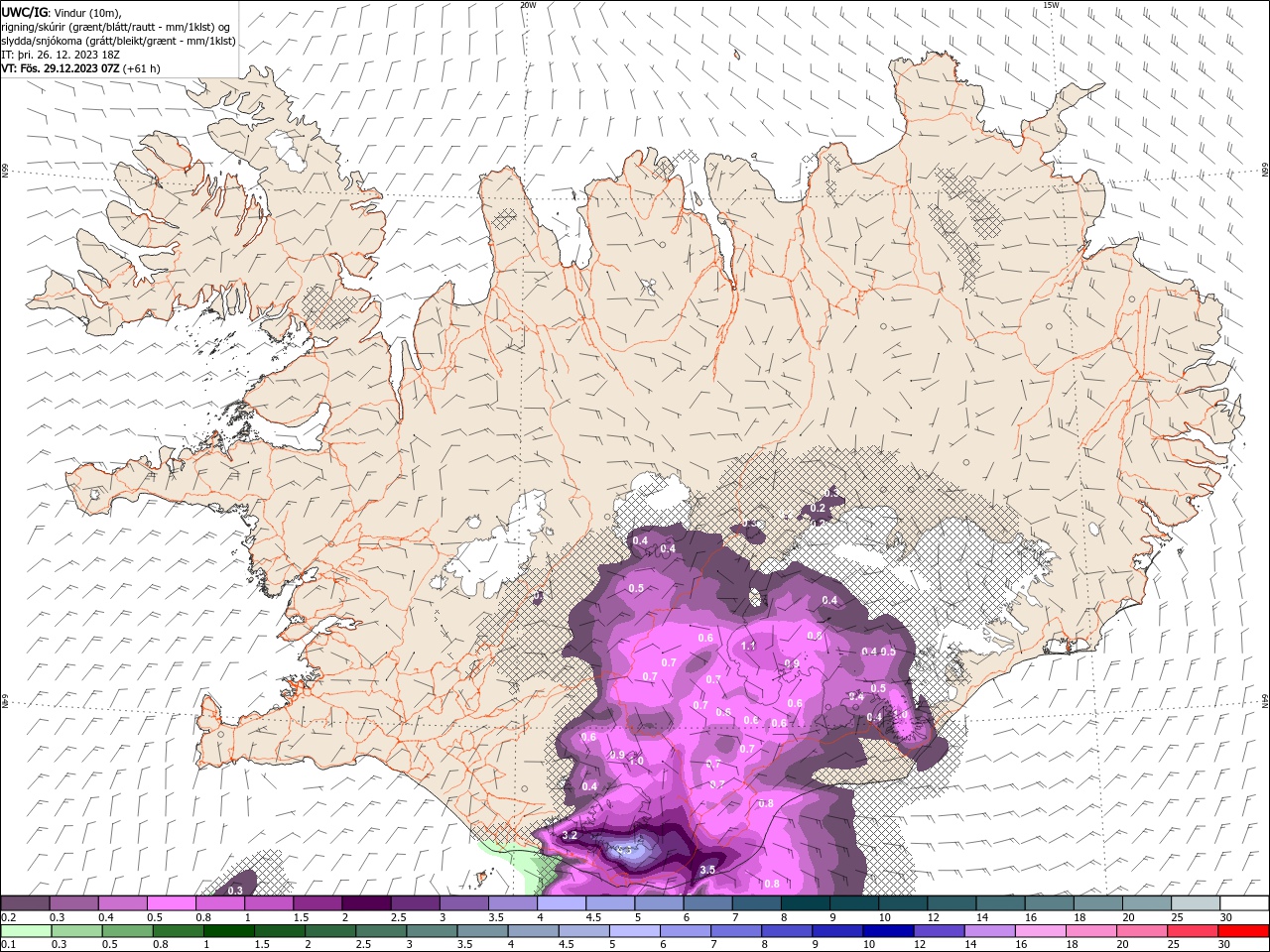Click the '0.2' label in the purple snow legend
Screen dimensions: 1270x952
coord(7,917)
